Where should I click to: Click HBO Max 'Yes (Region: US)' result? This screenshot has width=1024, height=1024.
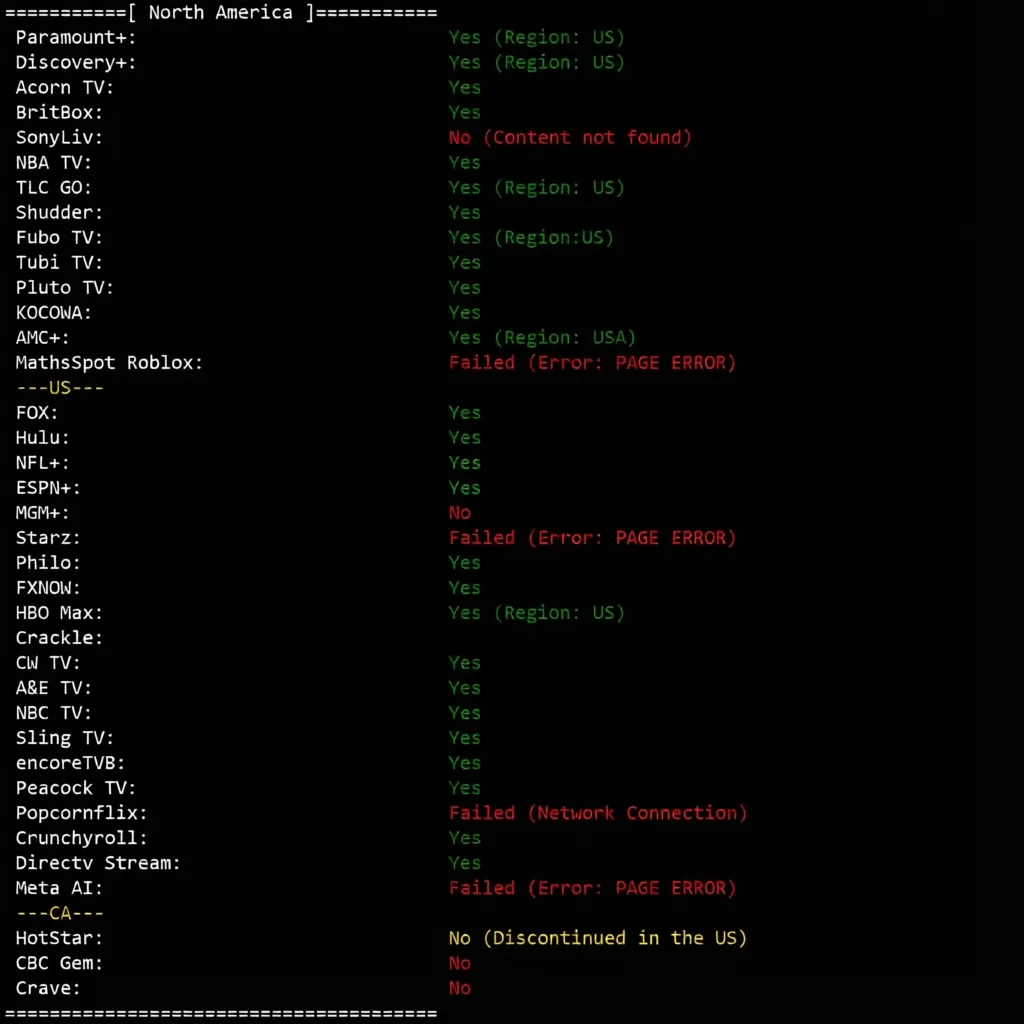tap(537, 613)
